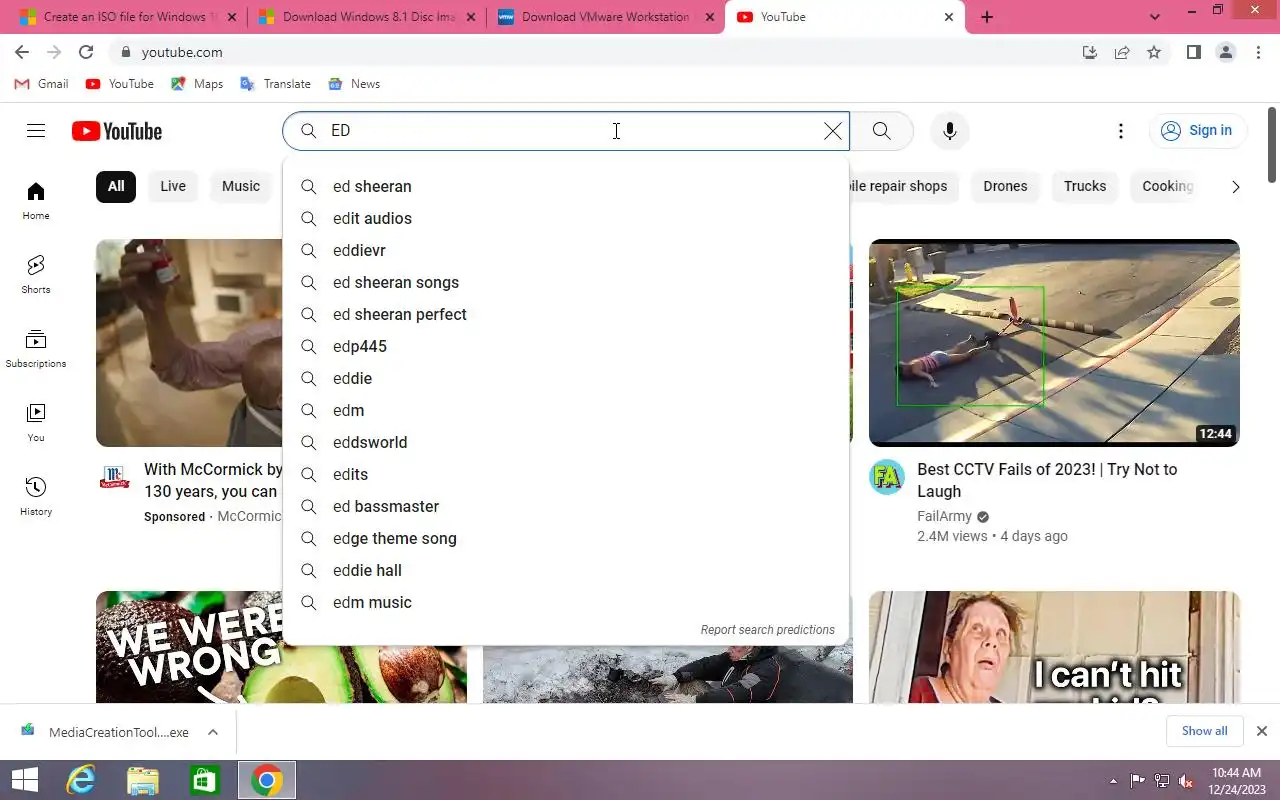Select the All category chip
The height and width of the screenshot is (800, 1280).
tap(116, 186)
